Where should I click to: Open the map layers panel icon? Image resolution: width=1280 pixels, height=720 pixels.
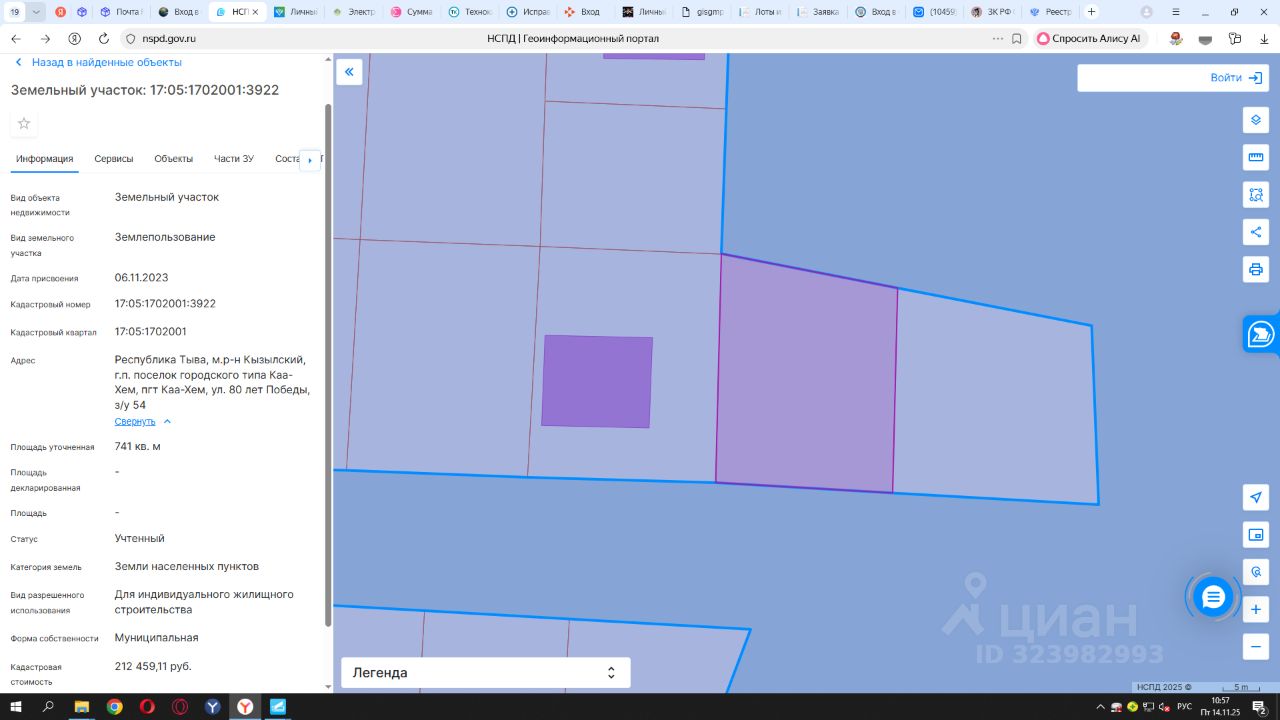pos(1256,120)
